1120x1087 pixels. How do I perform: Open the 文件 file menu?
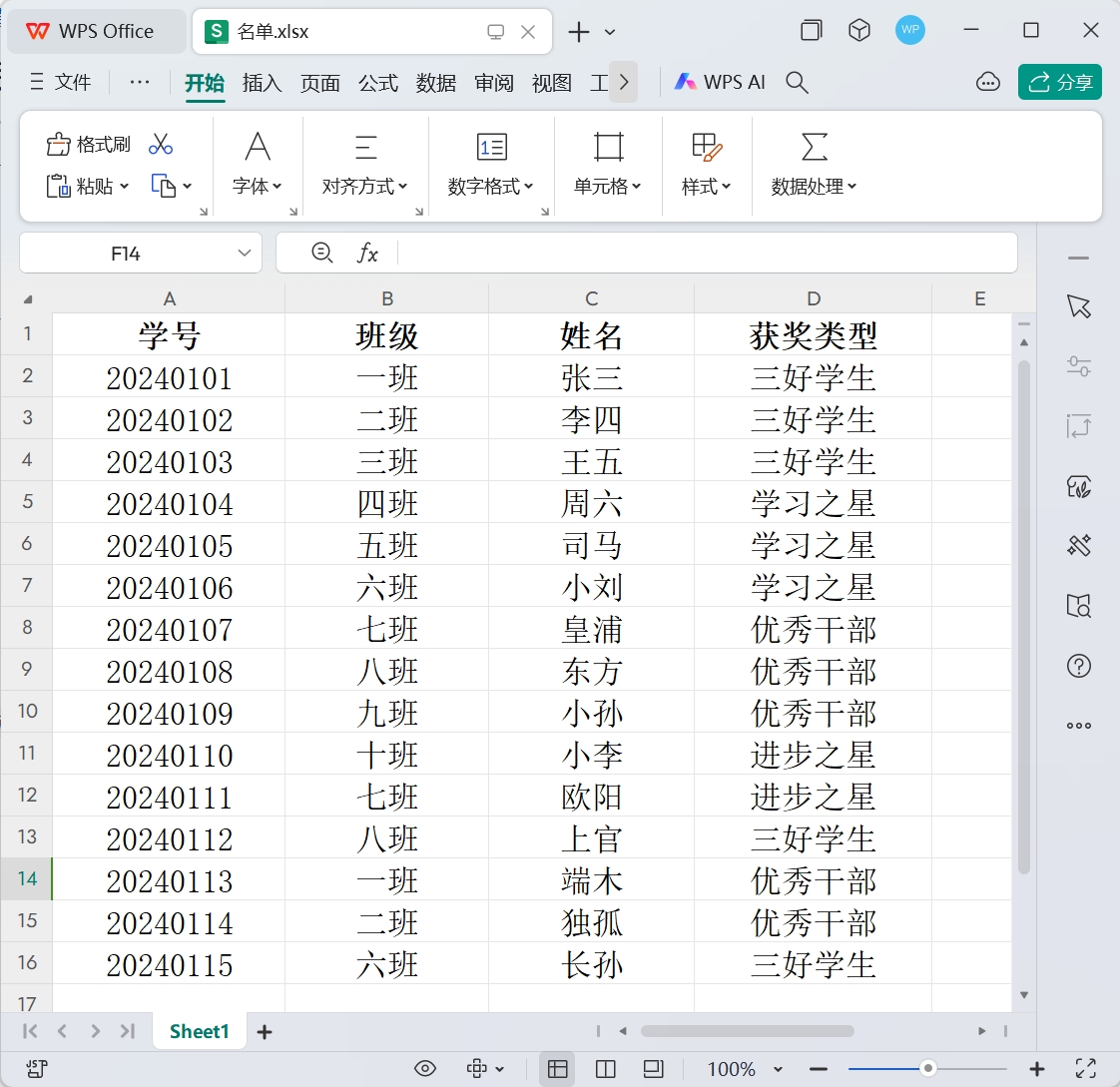tap(61, 83)
